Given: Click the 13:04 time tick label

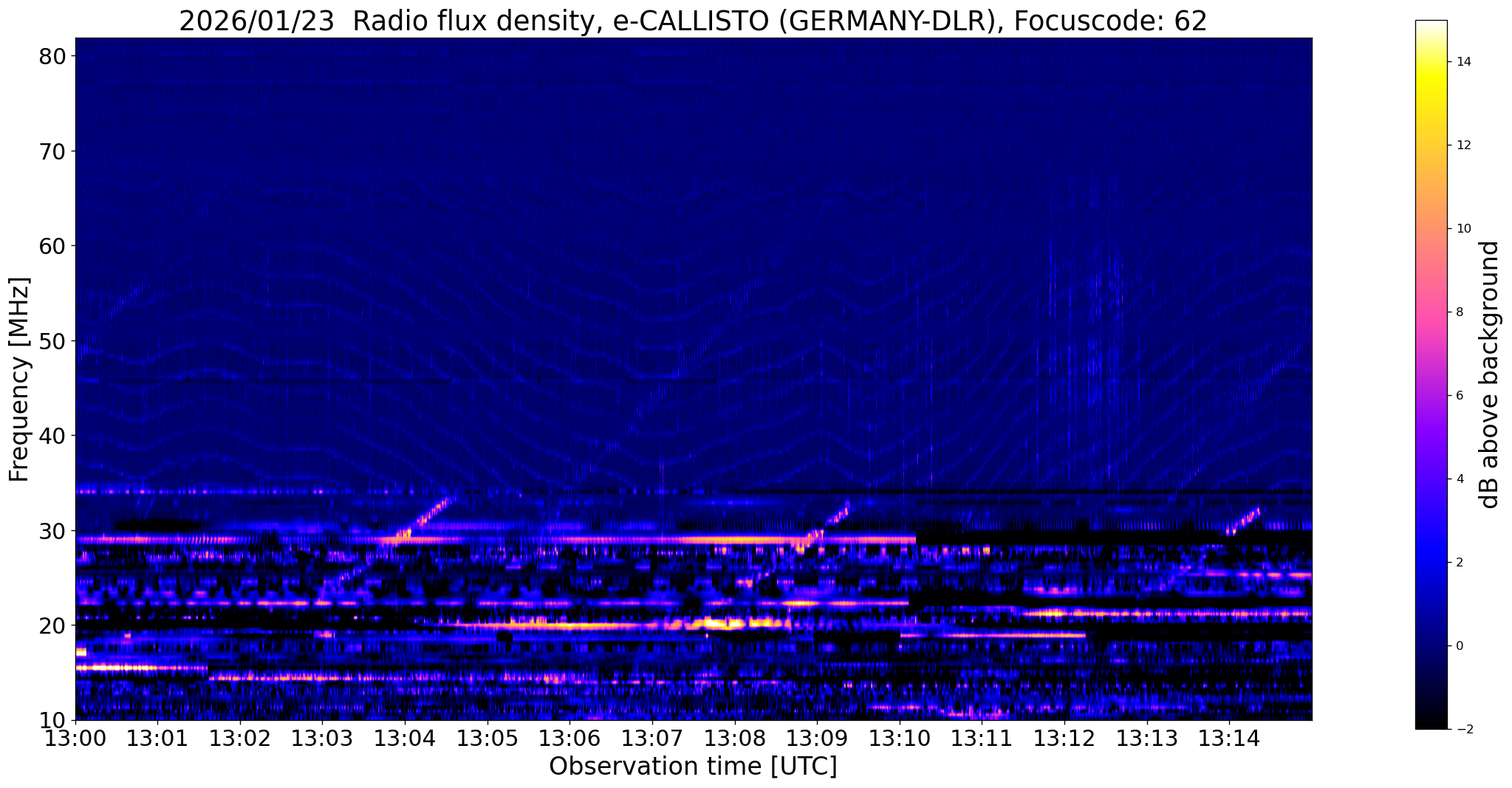Looking at the screenshot, I should pos(405,739).
